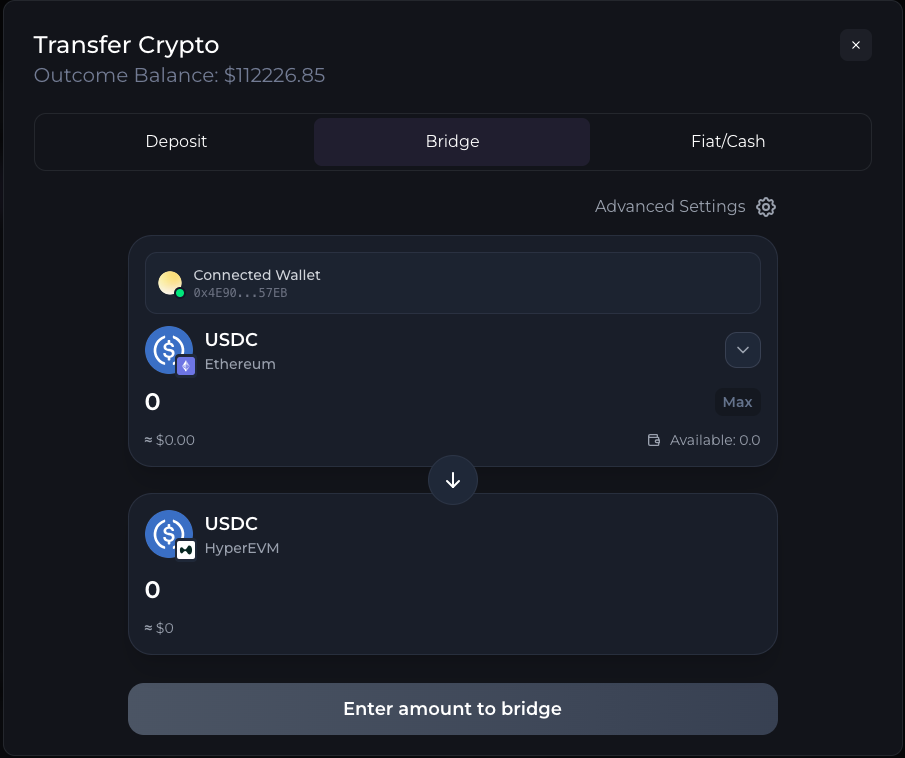Screen dimensions: 905x758
Task: Select the Bridge tab
Action: (x=452, y=141)
